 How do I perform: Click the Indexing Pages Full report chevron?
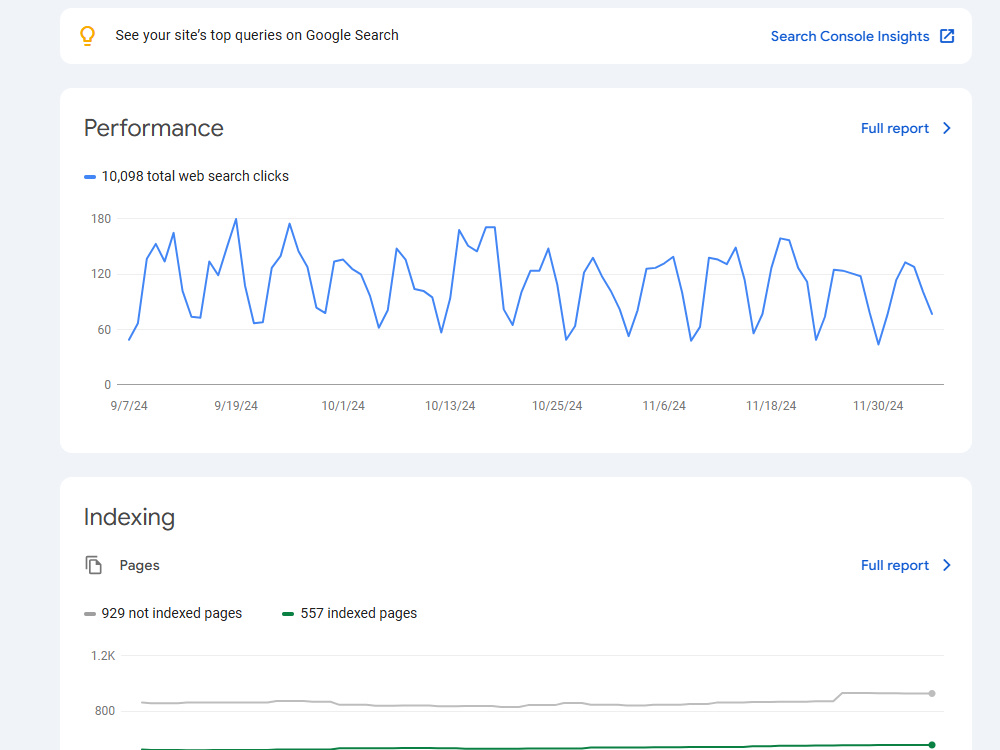click(x=947, y=565)
